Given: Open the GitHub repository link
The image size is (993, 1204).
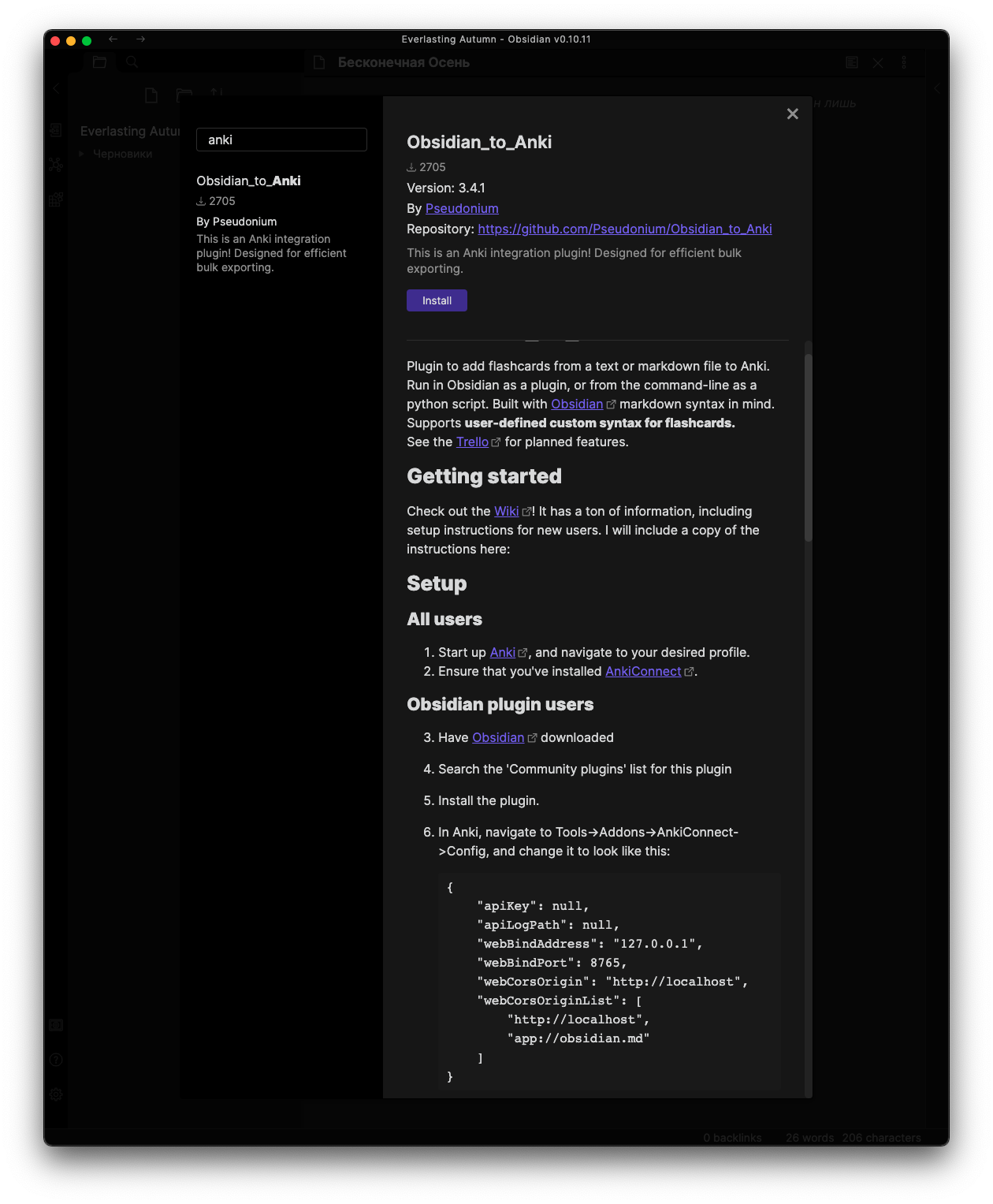Looking at the screenshot, I should (624, 229).
